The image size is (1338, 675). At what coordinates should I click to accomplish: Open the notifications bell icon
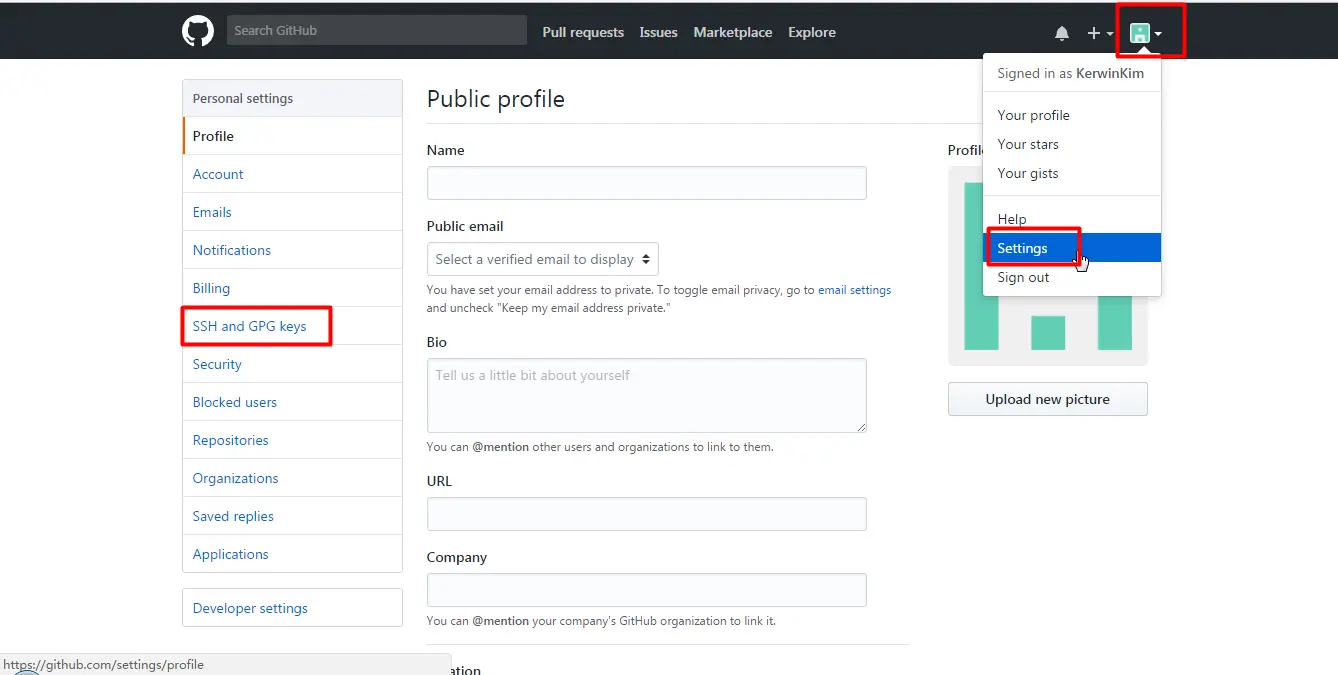tap(1062, 33)
